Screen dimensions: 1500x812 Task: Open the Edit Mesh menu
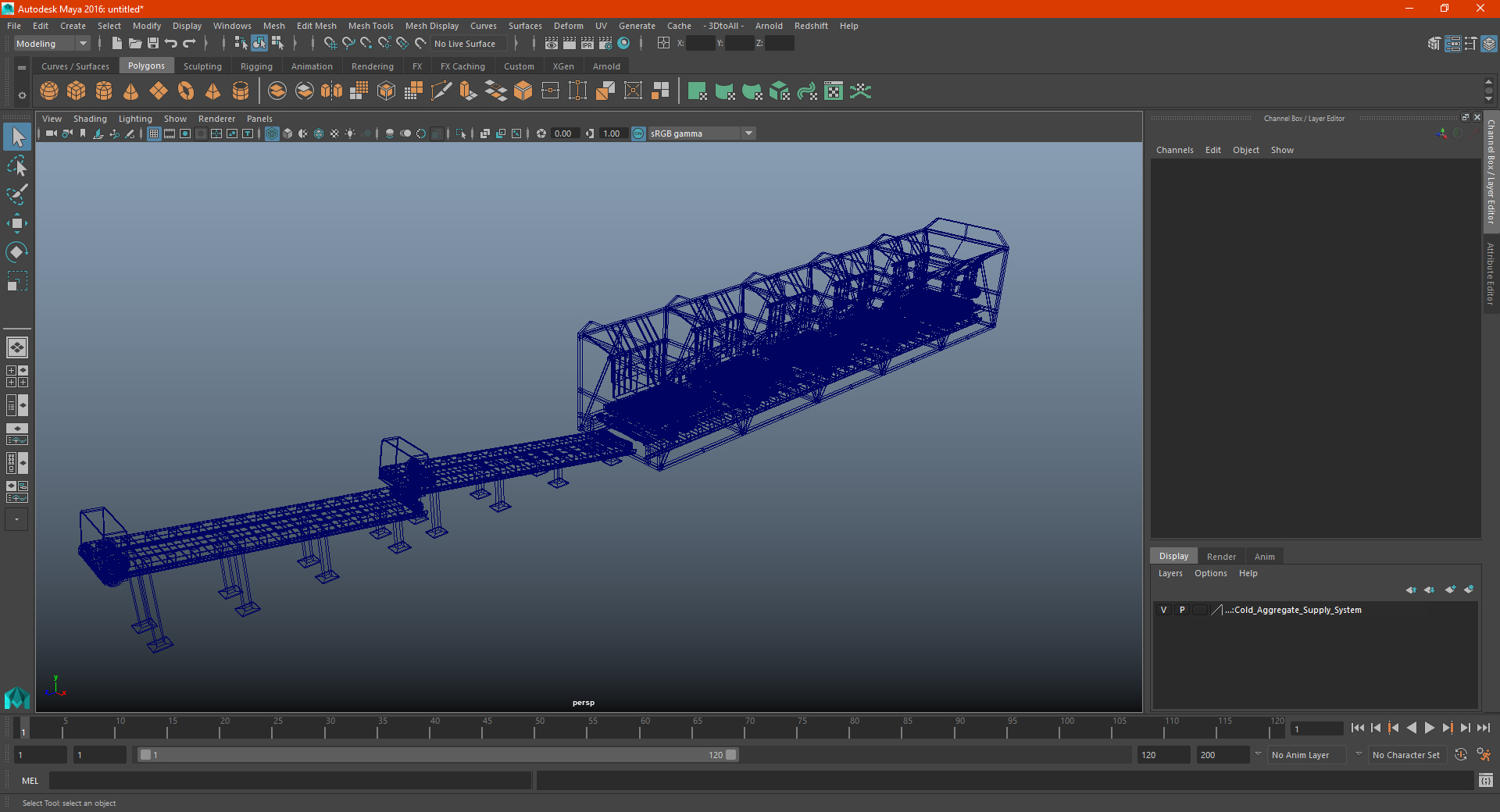click(x=316, y=26)
